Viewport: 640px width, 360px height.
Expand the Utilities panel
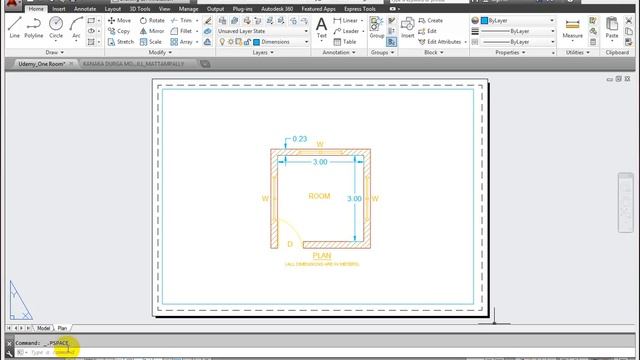(578, 52)
